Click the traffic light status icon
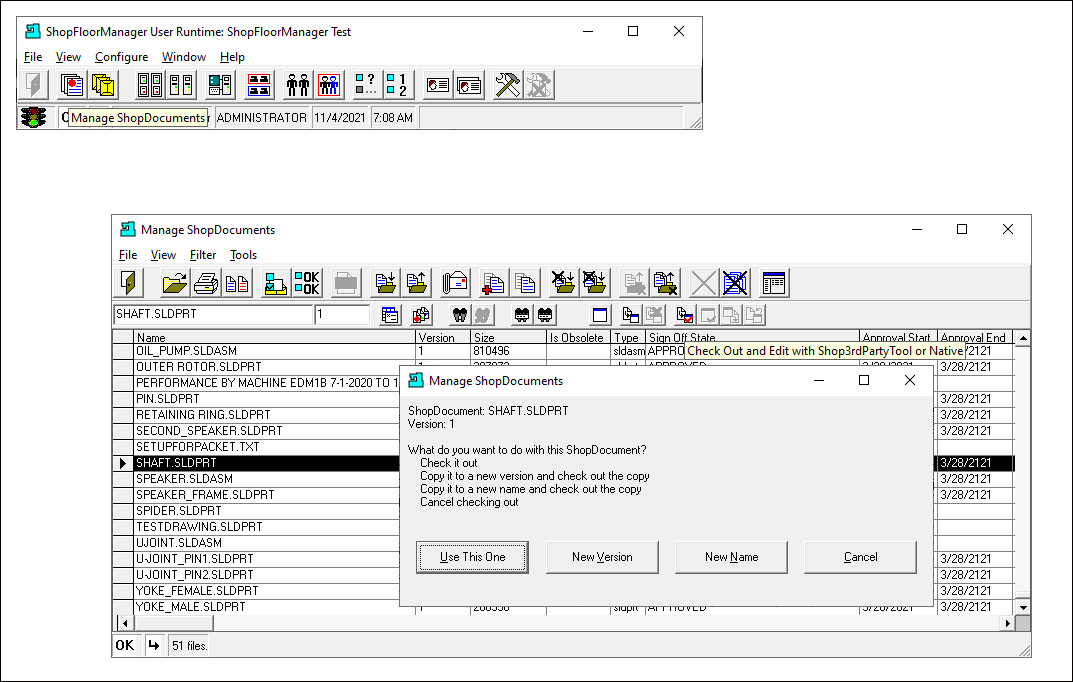 [33, 117]
